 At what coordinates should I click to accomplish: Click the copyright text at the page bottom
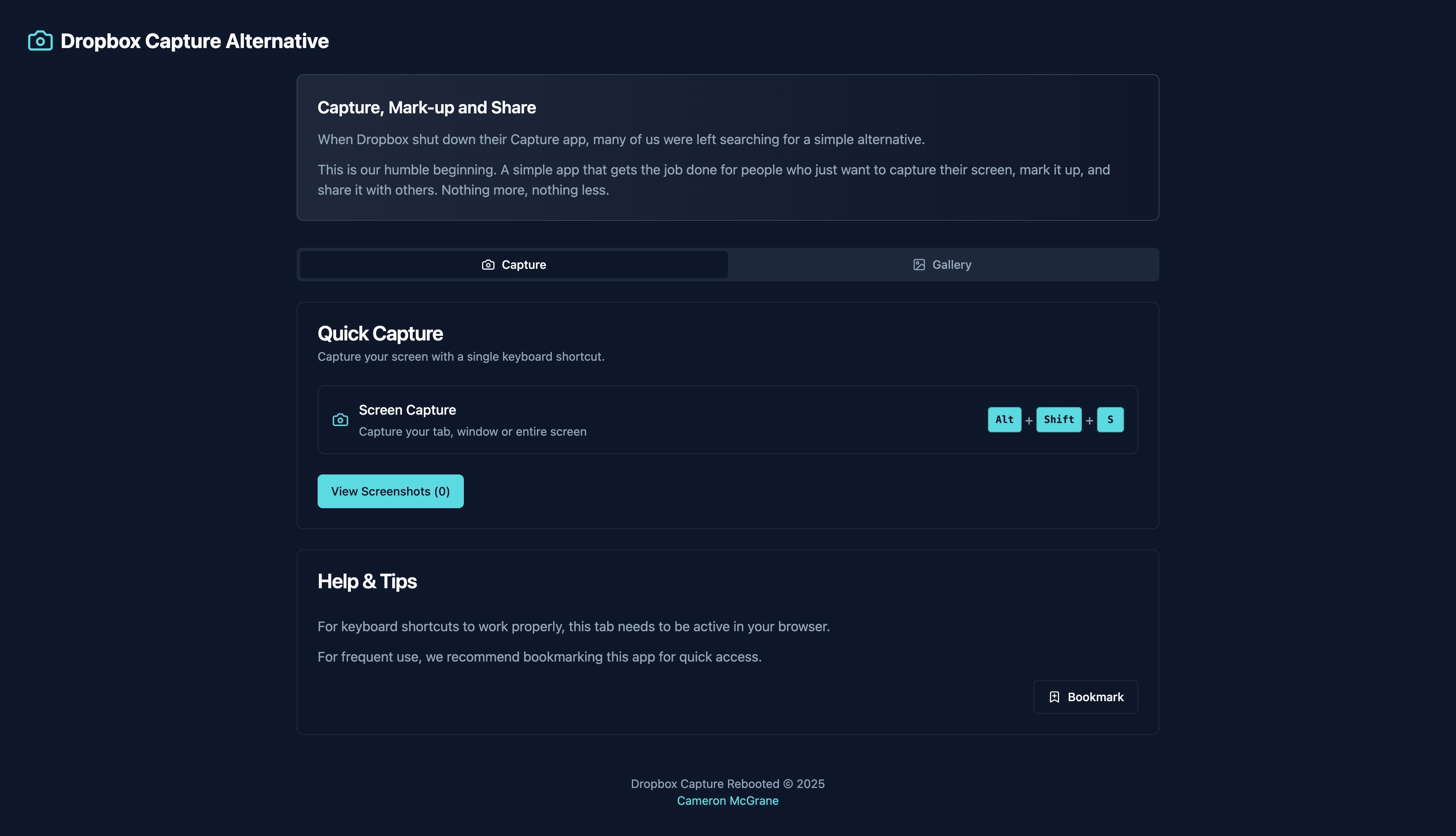tap(727, 784)
